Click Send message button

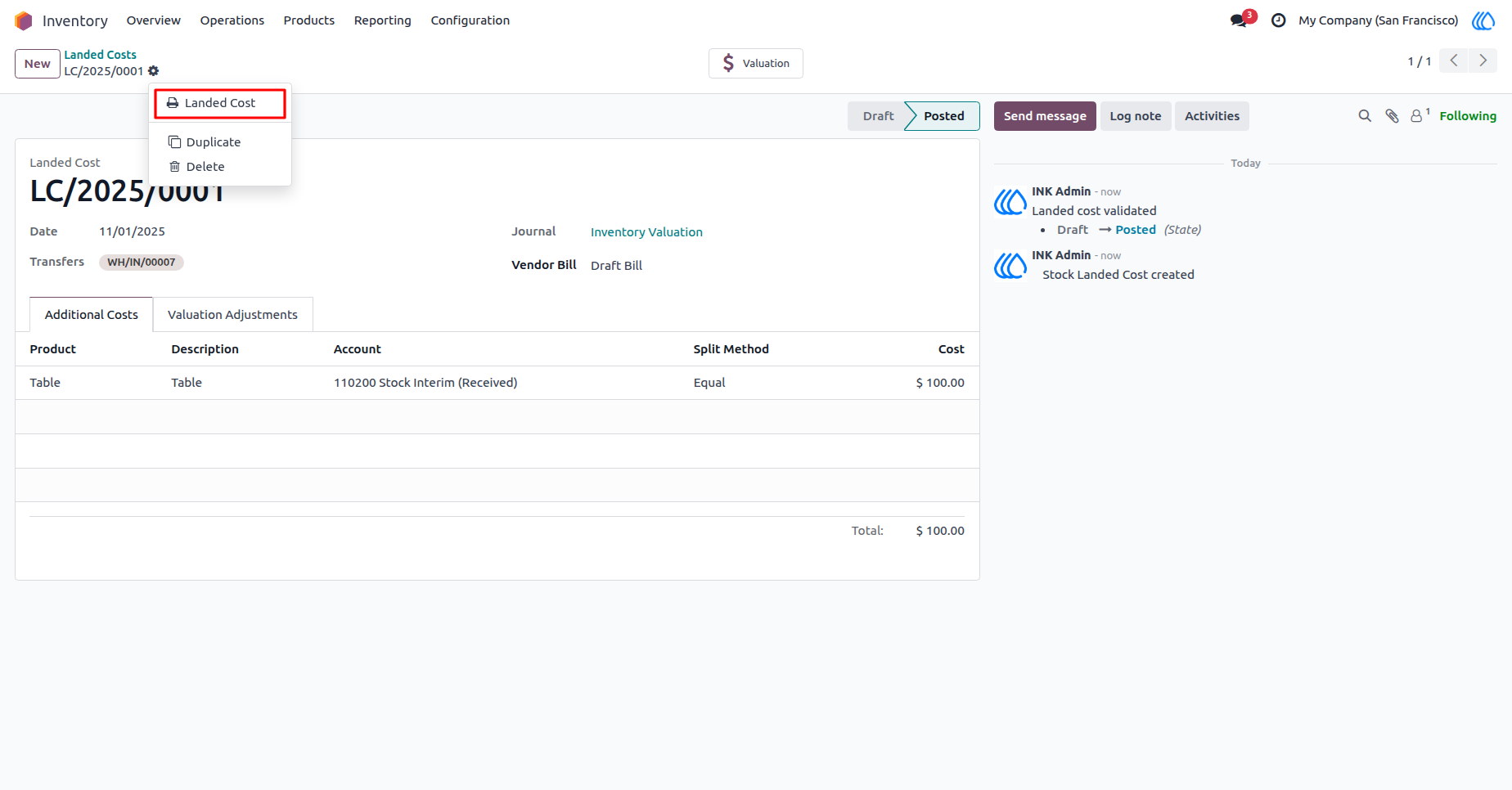pos(1045,116)
